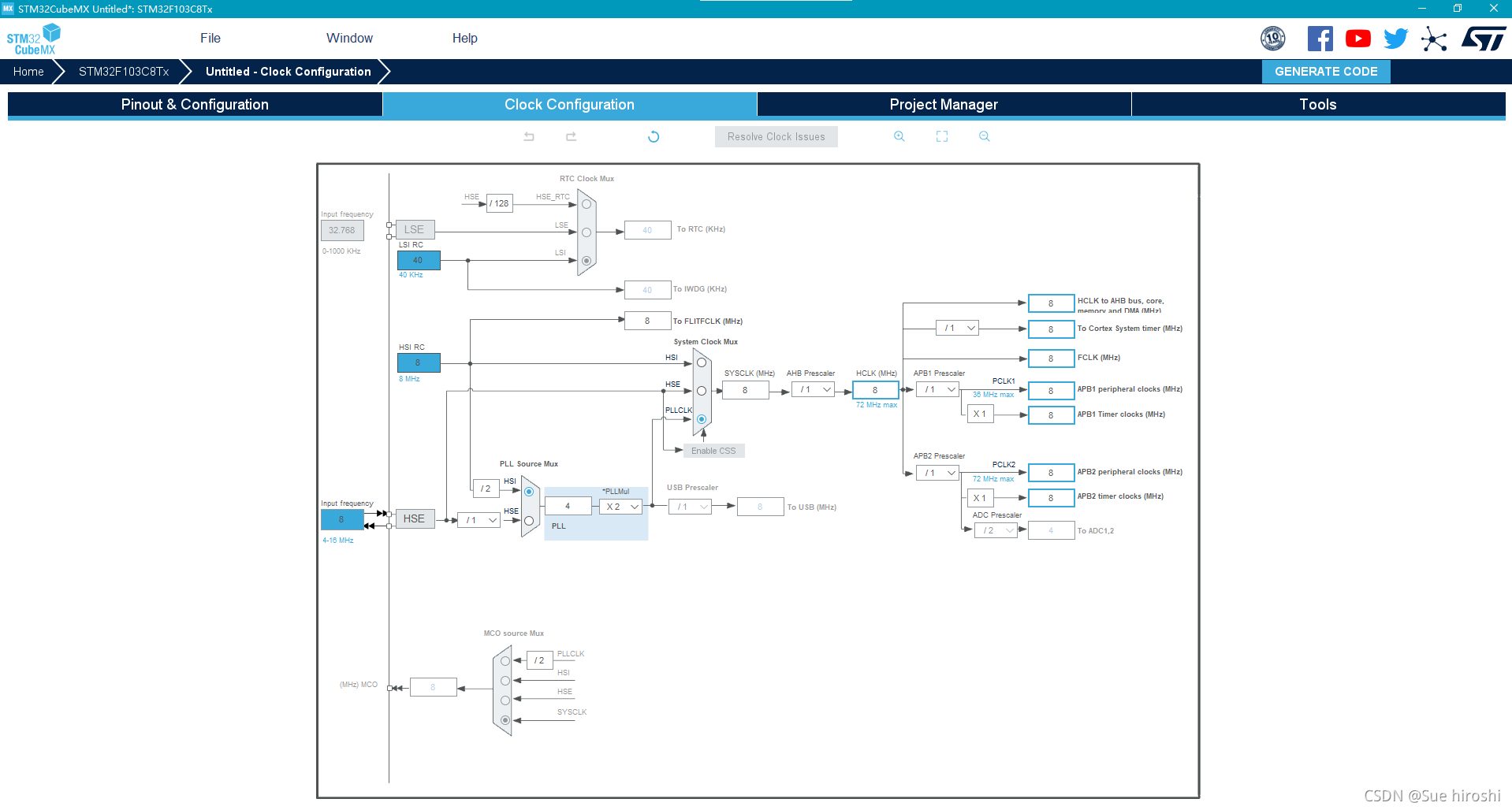Open the ST community network icon
This screenshot has height=810, width=1512.
(x=1434, y=39)
